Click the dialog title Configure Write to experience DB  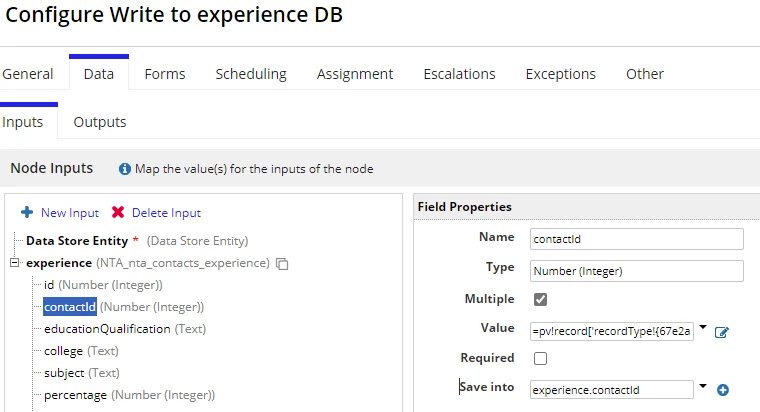(174, 15)
